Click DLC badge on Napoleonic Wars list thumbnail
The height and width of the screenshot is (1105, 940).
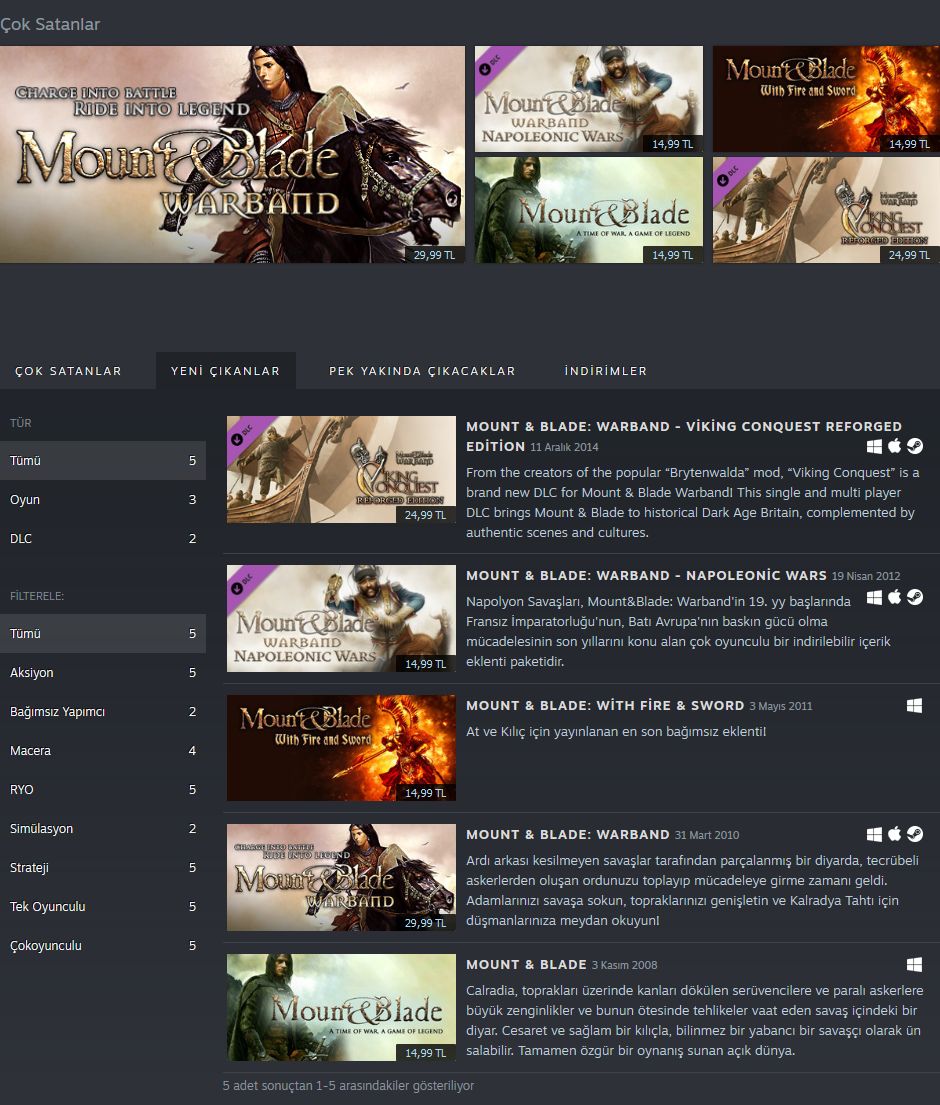pyautogui.click(x=245, y=583)
